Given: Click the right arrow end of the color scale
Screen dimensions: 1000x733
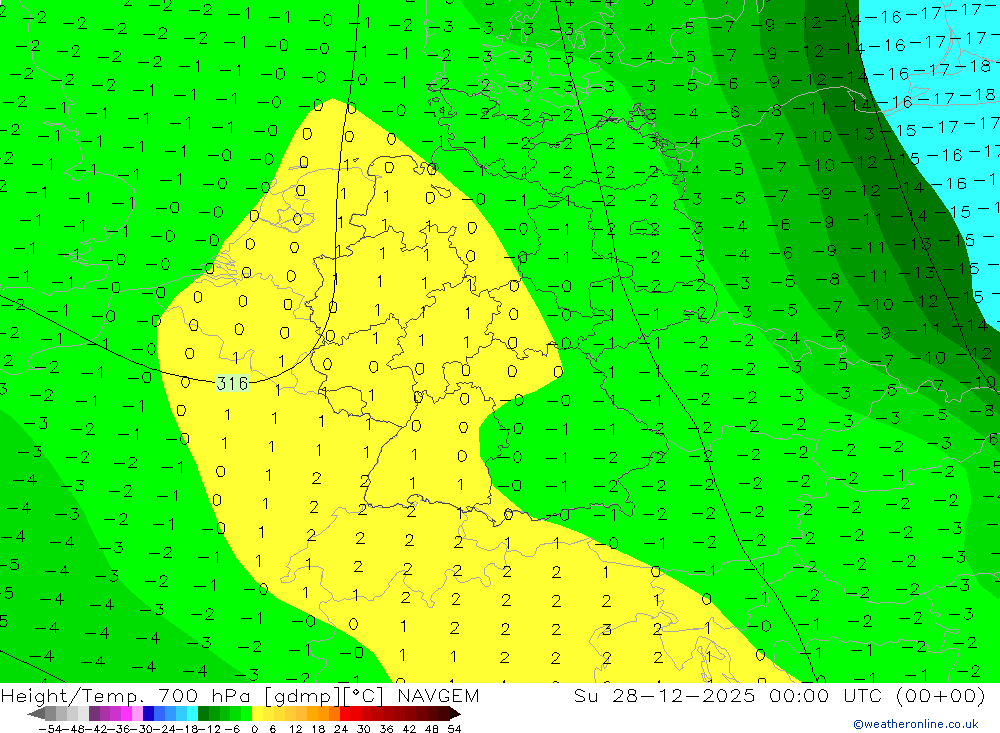Looking at the screenshot, I should (455, 714).
